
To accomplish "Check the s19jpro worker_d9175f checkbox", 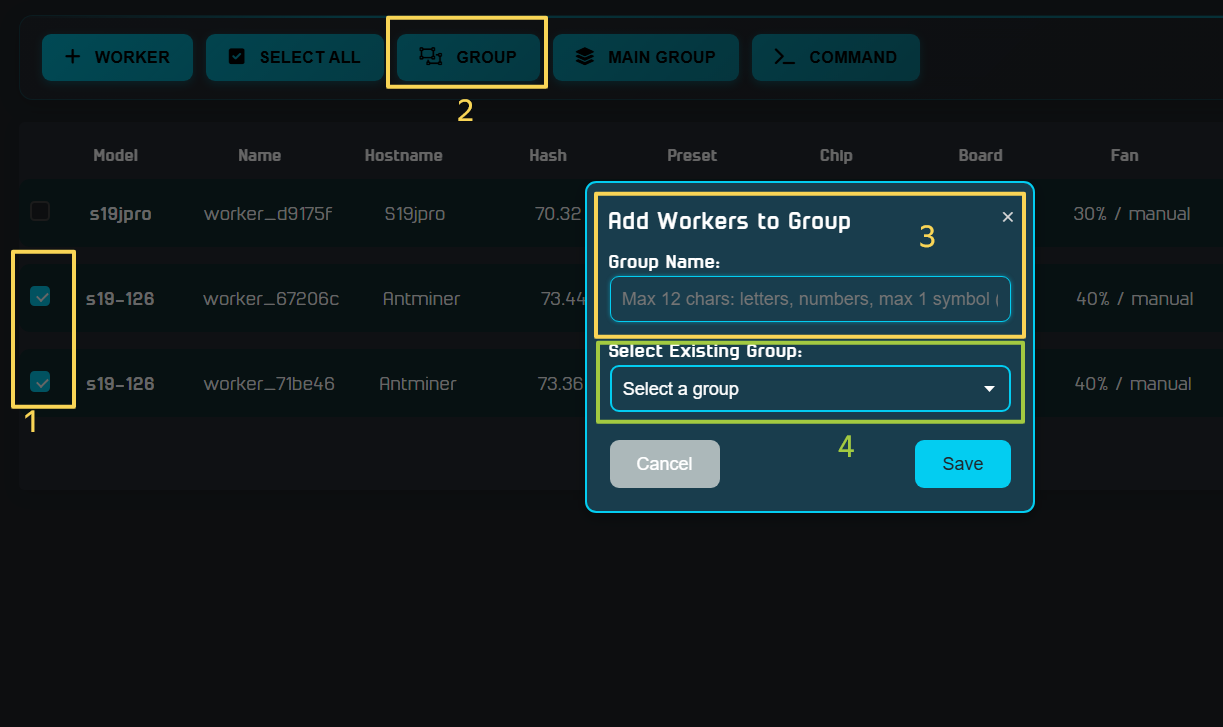I will coord(40,211).
